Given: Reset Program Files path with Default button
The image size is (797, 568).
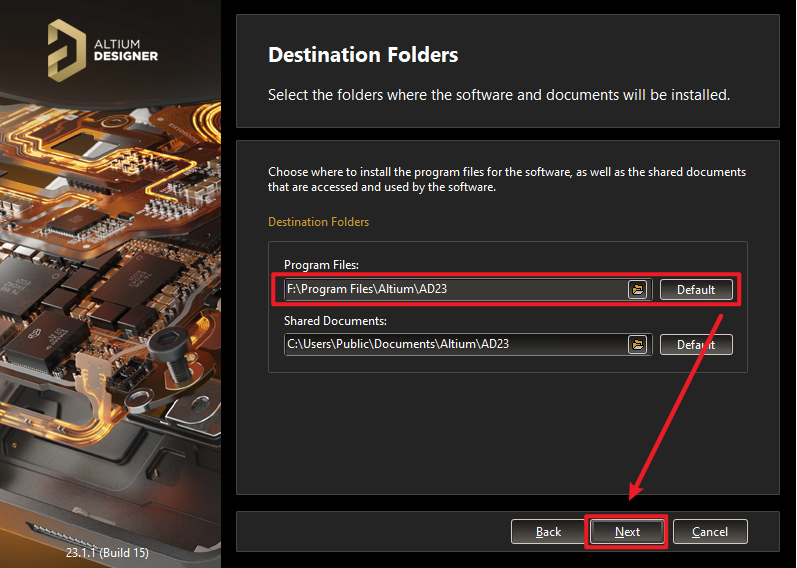Looking at the screenshot, I should click(696, 290).
